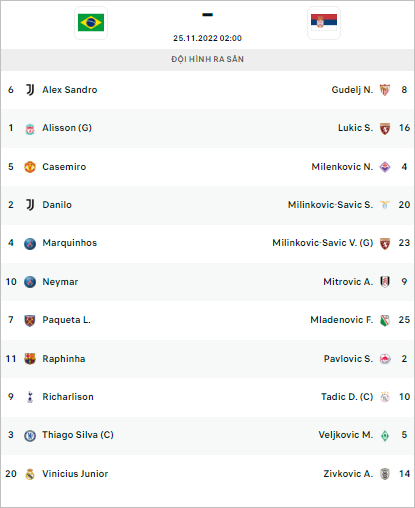Viewport: 415px width, 508px height.
Task: Open Milinkovic-Savic S. player link
Action: click(330, 205)
